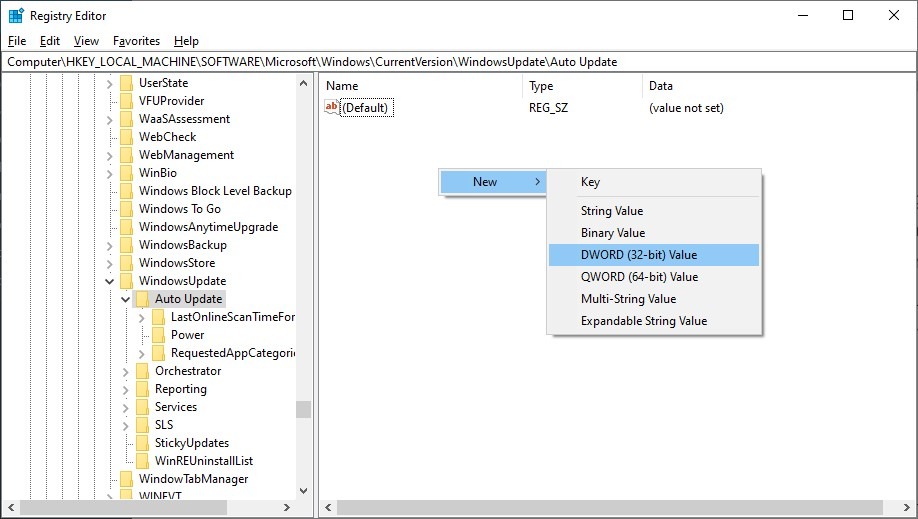Select the Services folder icon
The width and height of the screenshot is (918, 519).
coord(142,407)
